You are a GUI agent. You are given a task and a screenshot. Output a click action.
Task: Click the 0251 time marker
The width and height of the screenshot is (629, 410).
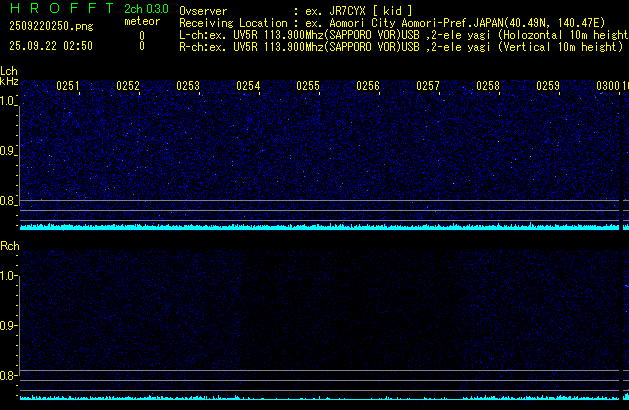click(x=68, y=86)
